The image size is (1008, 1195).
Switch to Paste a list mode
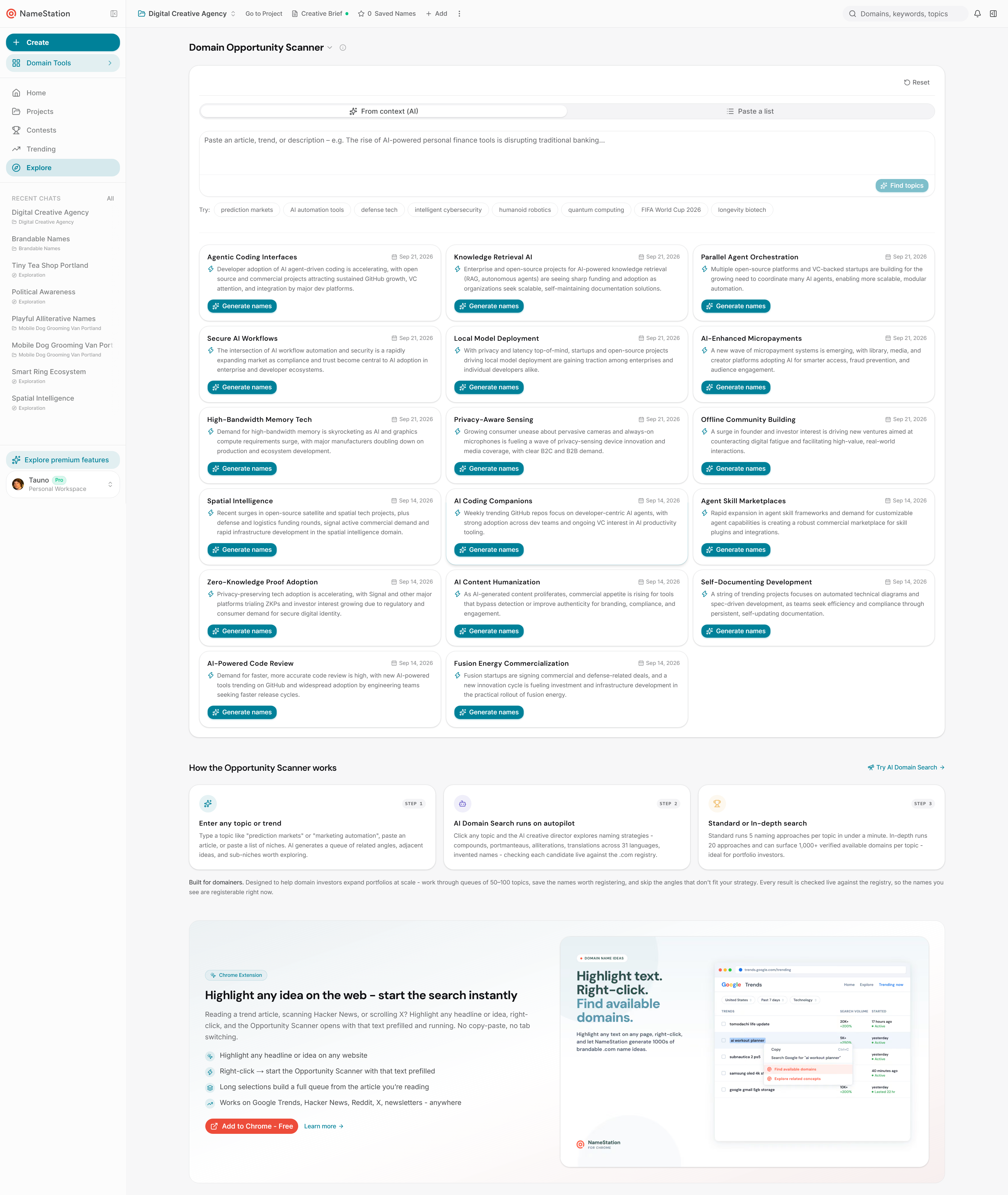tap(750, 112)
